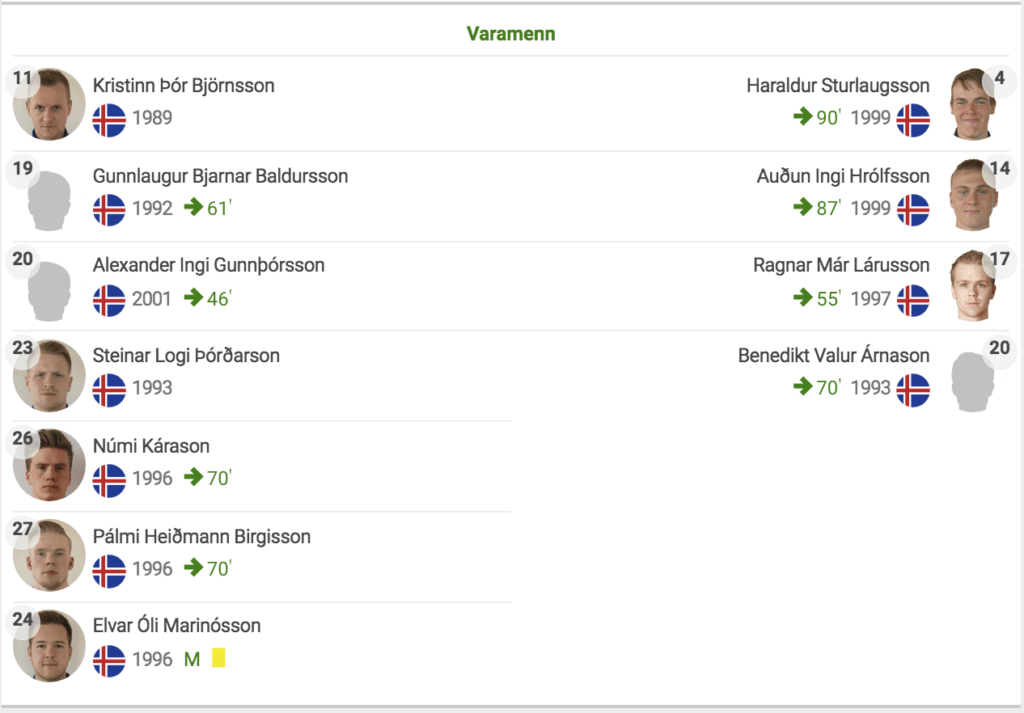The width and height of the screenshot is (1024, 713).
Task: Open Kristinn Þór Björnsson player profile photo
Action: pyautogui.click(x=49, y=104)
